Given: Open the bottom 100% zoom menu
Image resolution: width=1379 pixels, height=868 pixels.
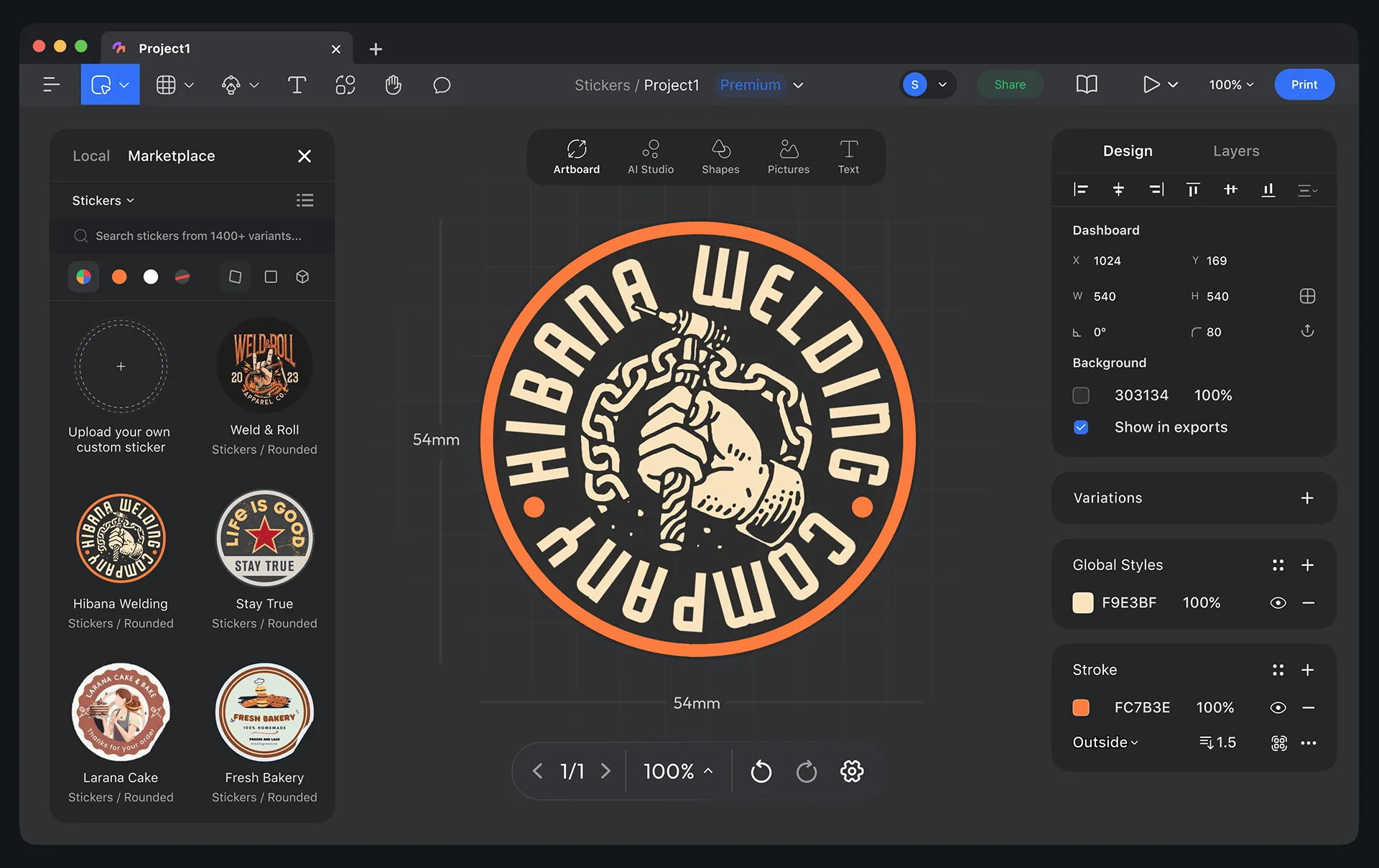Looking at the screenshot, I should tap(678, 772).
